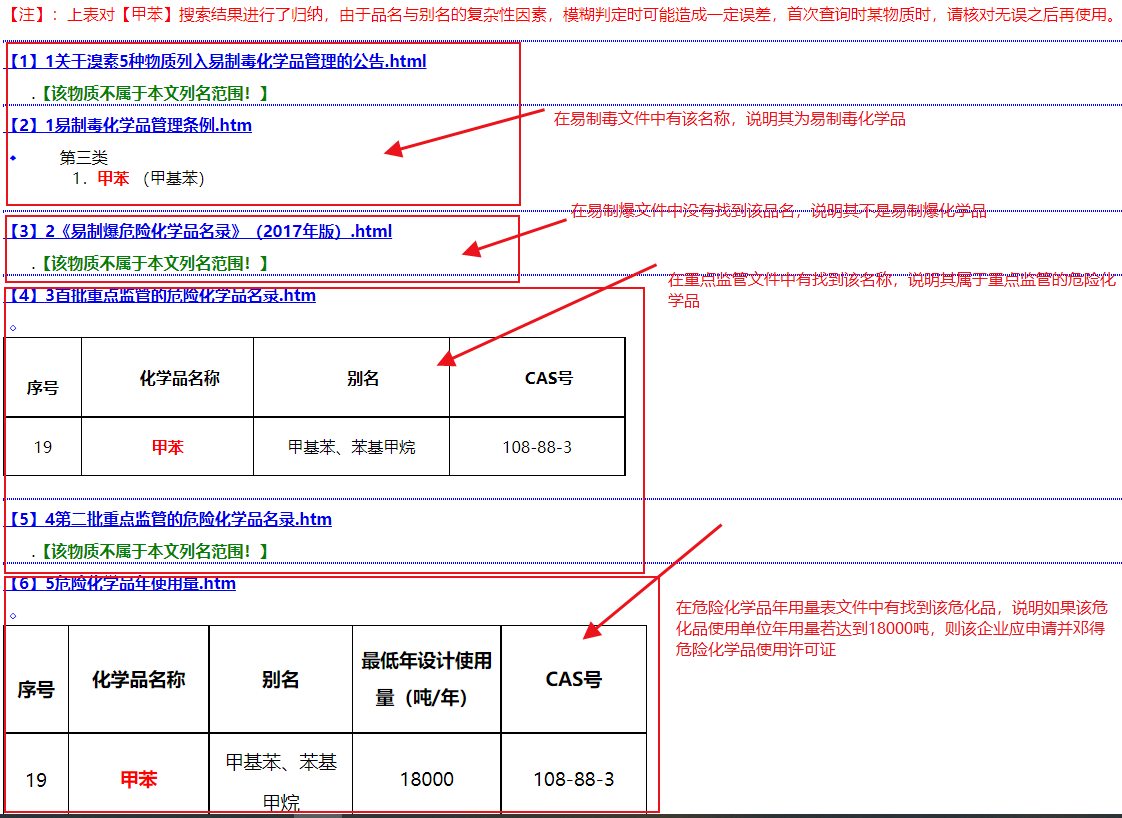Open the 关于溴素5种物质列入易制毒化学品管理的公告.html link
Screen dimensions: 1122x818
(218, 61)
